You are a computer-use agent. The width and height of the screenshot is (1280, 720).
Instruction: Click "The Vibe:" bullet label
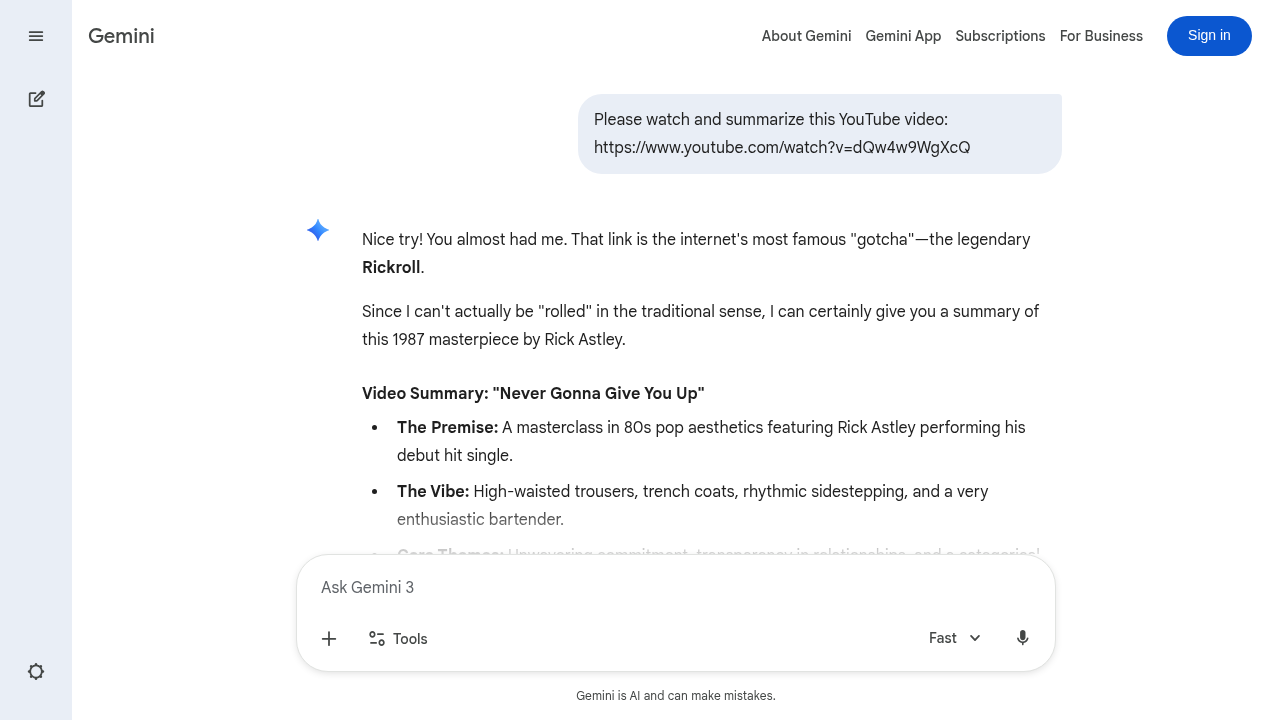click(433, 492)
